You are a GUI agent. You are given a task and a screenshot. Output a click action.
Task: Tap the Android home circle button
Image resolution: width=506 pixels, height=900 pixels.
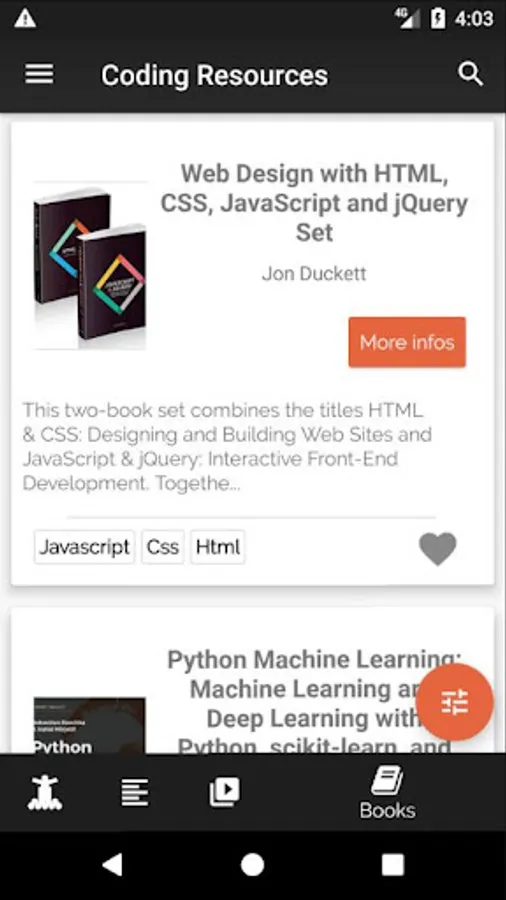tap(252, 864)
